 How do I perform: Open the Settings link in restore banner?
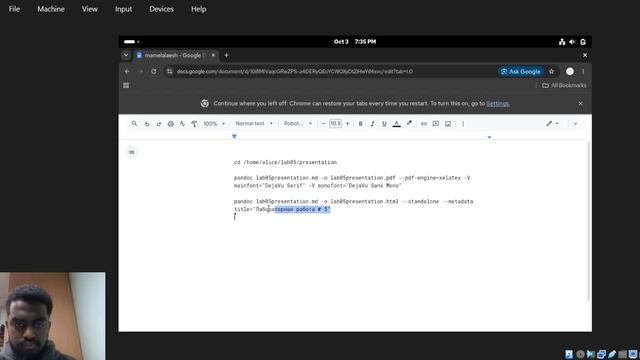tap(498, 104)
